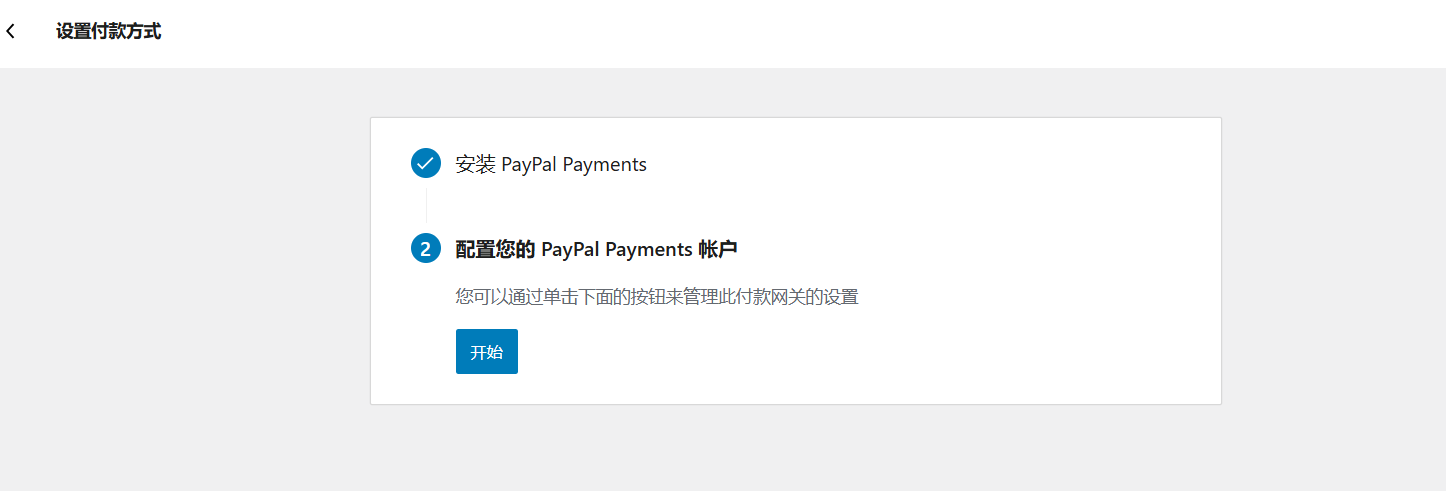Expand step 2 of the setup stepper
The image size is (1446, 491).
(x=597, y=249)
